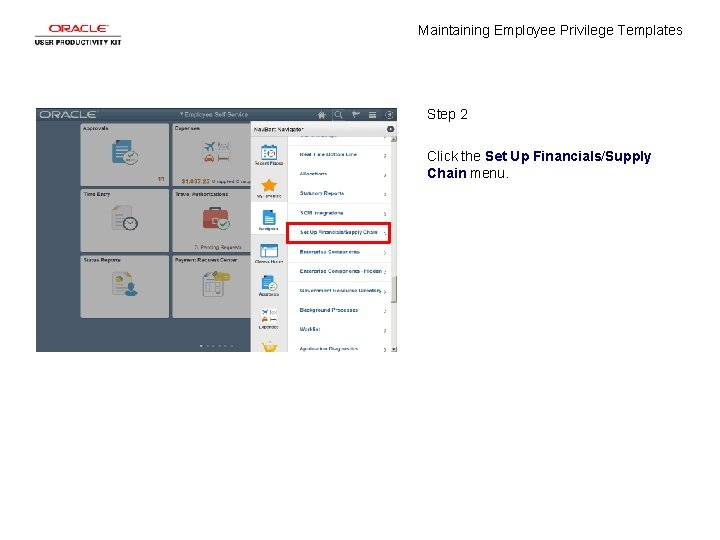Open Enterprise Components menu
720x540 pixels.
339,253
